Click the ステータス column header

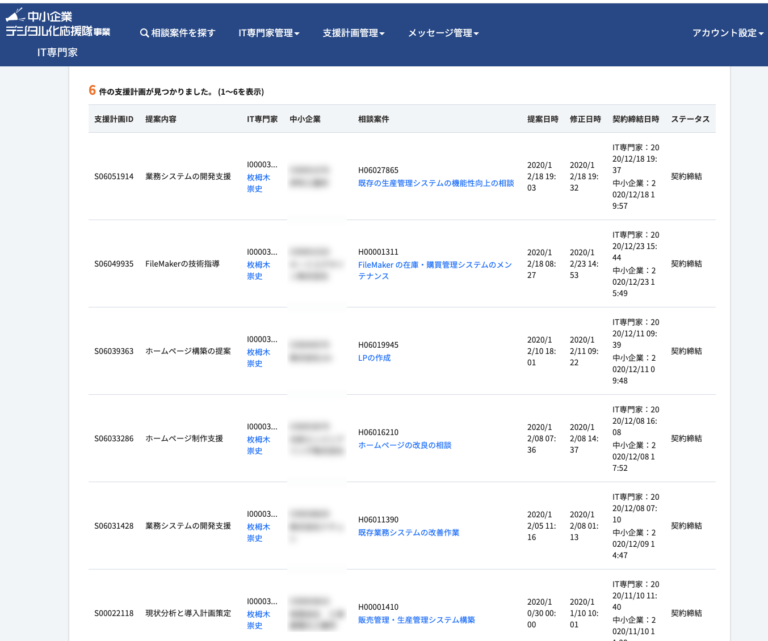[x=690, y=119]
